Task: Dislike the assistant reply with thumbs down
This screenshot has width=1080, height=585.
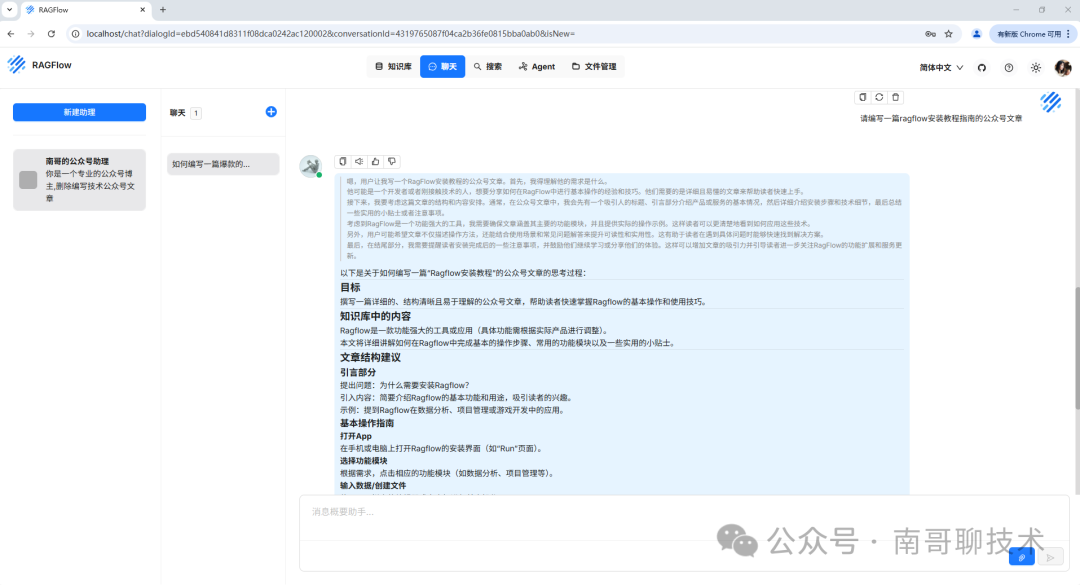Action: click(392, 161)
